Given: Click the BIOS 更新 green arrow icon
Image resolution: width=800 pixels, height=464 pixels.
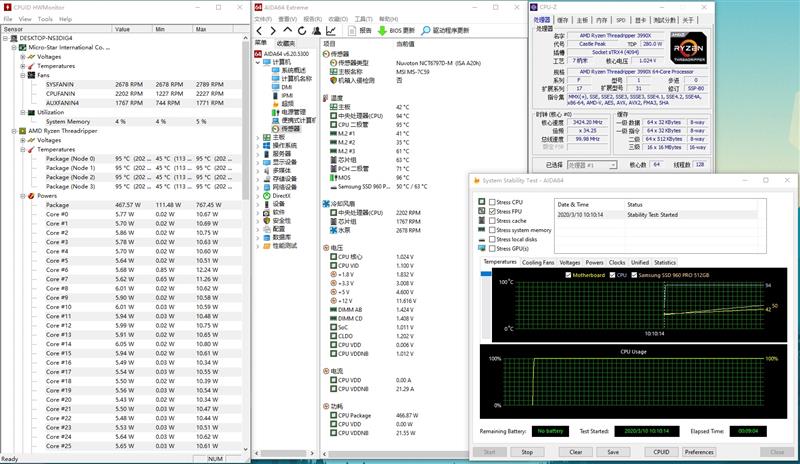Looking at the screenshot, I should click(x=381, y=31).
